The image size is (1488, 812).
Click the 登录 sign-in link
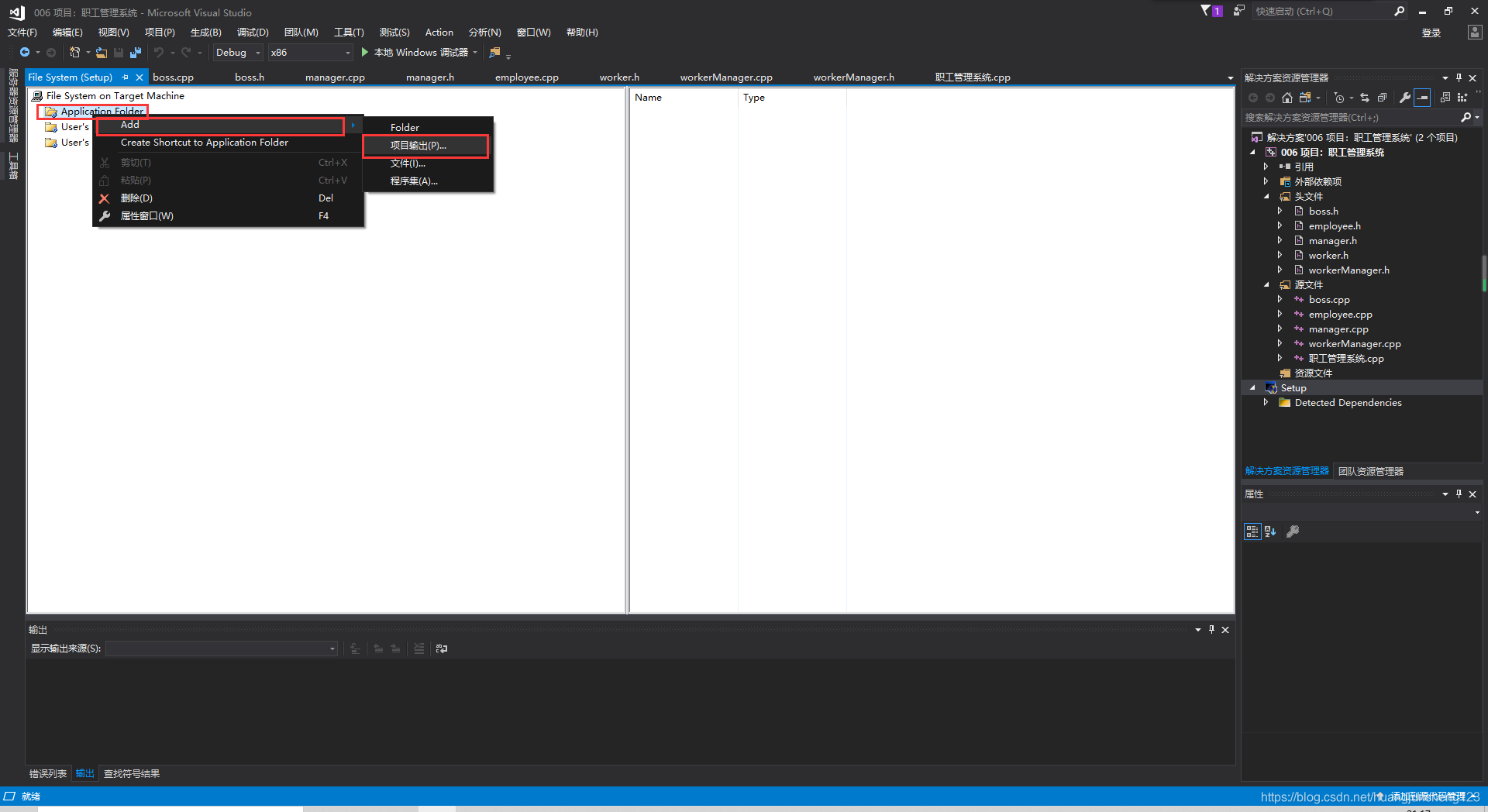pos(1431,33)
